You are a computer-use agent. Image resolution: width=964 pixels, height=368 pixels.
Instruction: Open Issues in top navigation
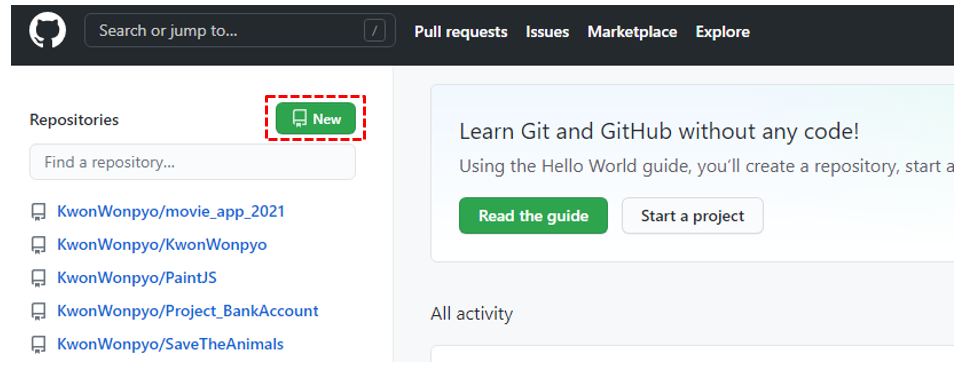pos(547,32)
